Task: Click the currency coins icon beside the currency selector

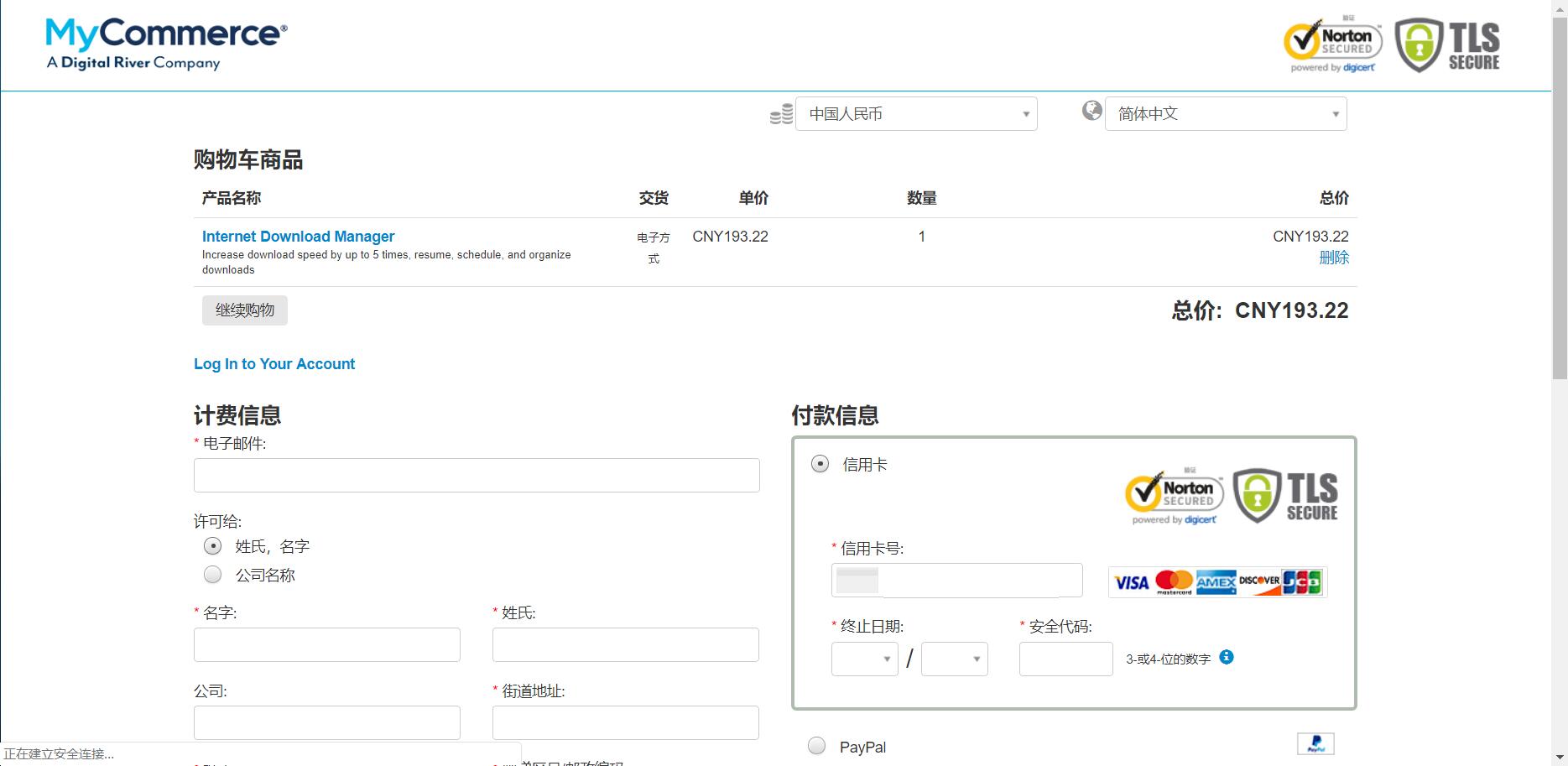Action: (x=781, y=112)
